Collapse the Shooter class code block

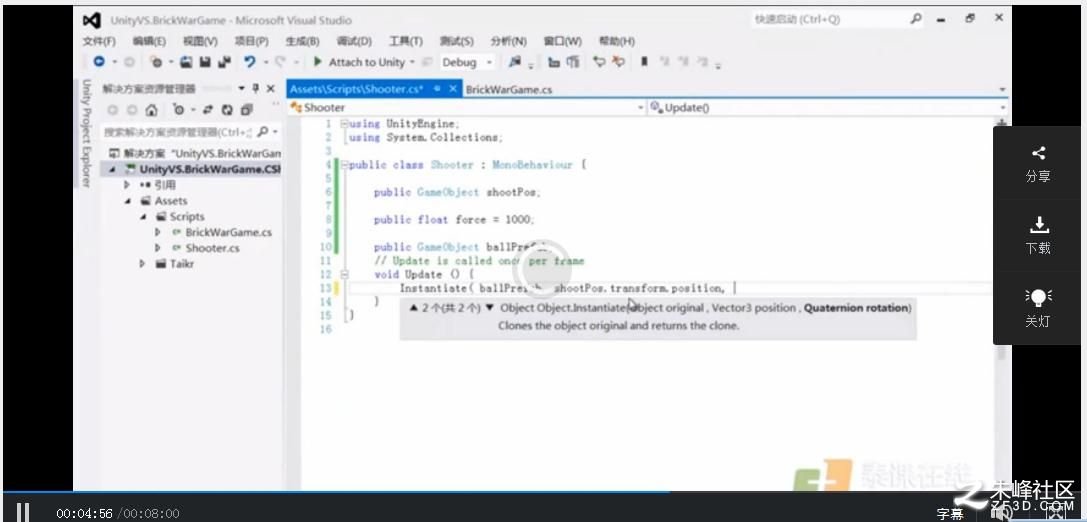click(344, 165)
